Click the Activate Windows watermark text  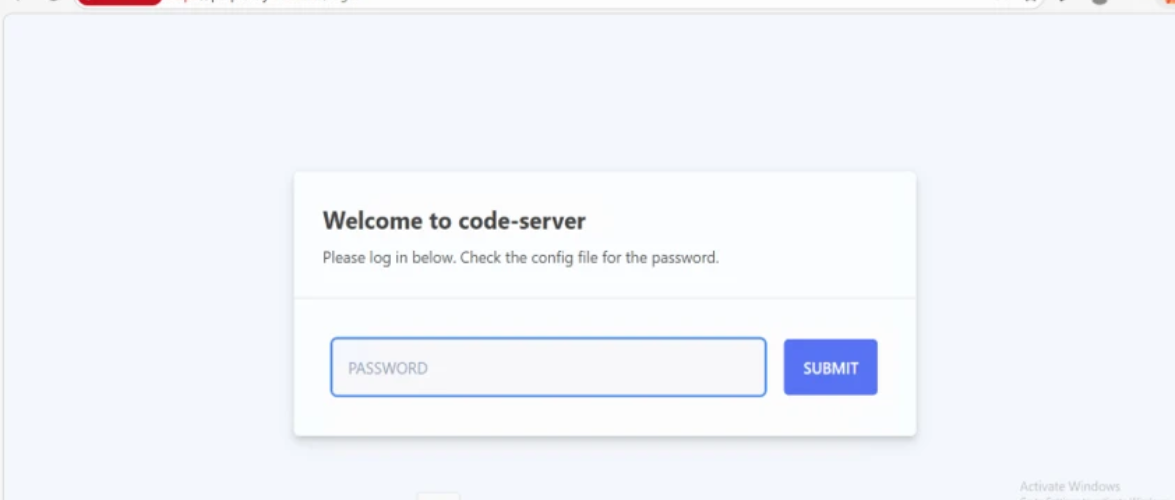click(x=1069, y=487)
